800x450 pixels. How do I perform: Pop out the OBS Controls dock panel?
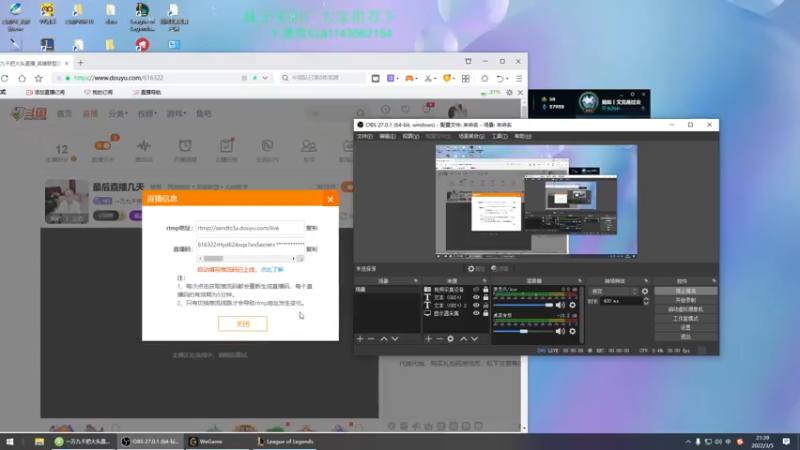[x=714, y=281]
